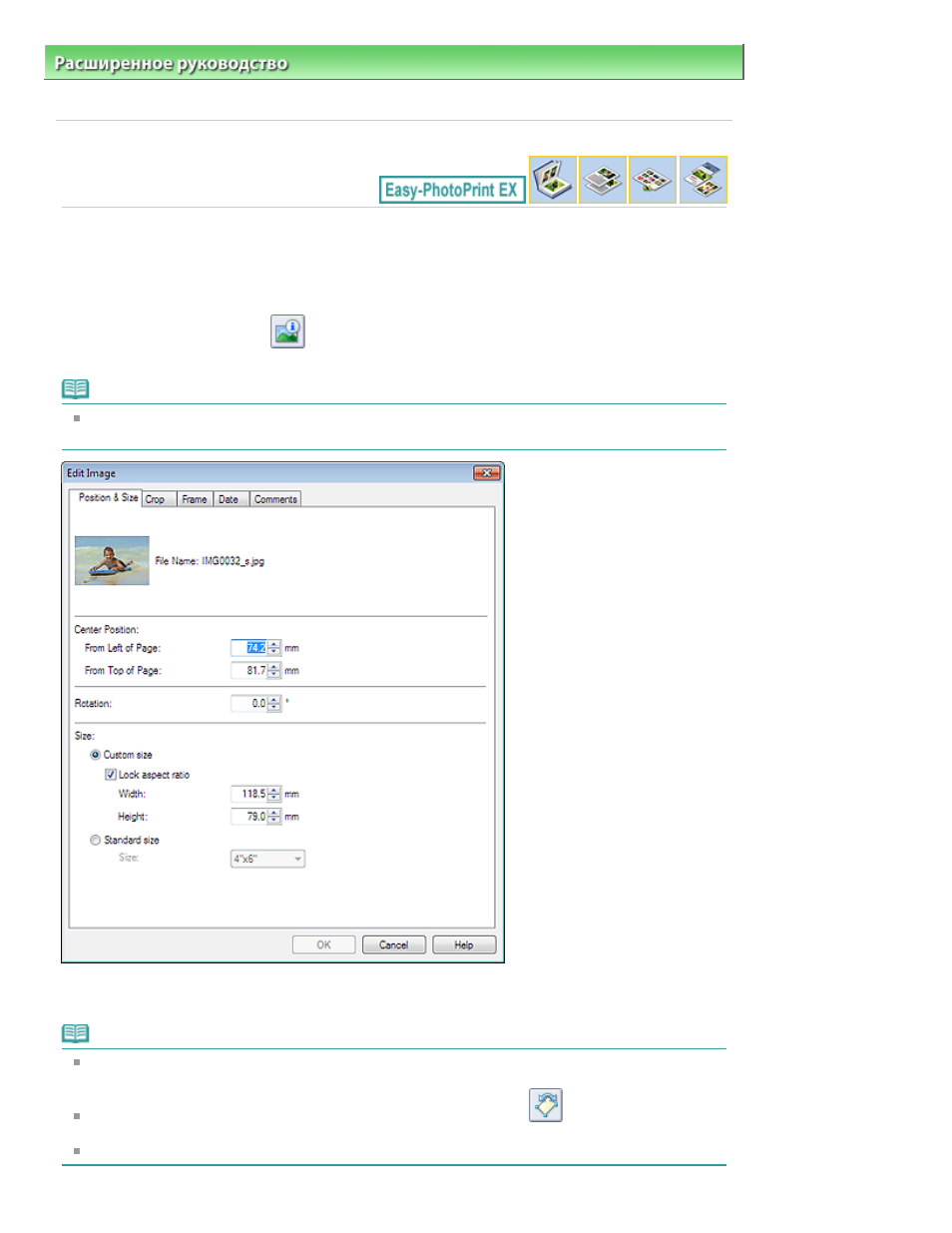Click the Easy-PhotoPrint EX logo
This screenshot has width=952, height=1233.
452,190
